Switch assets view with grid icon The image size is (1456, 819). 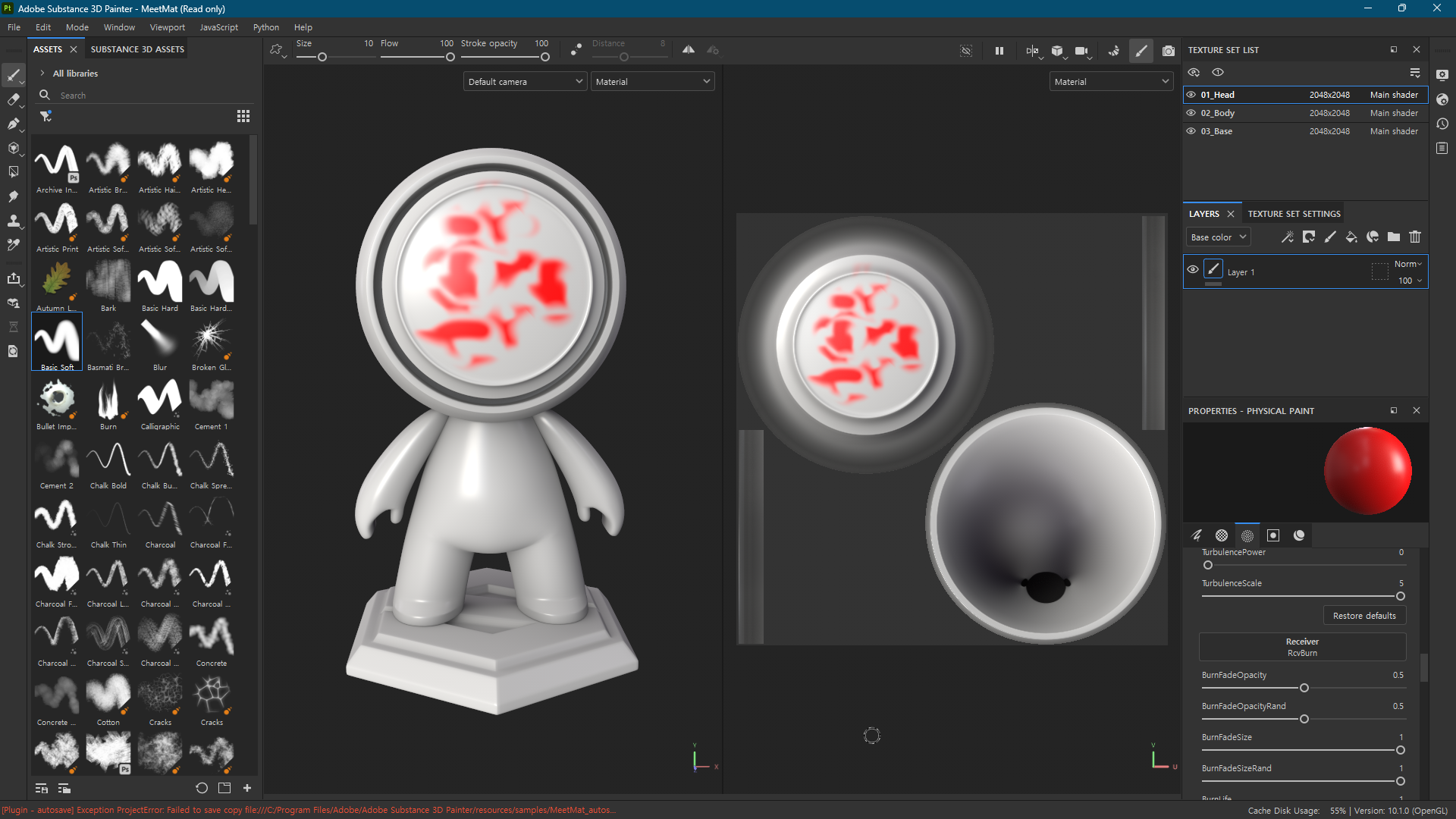coord(243,116)
